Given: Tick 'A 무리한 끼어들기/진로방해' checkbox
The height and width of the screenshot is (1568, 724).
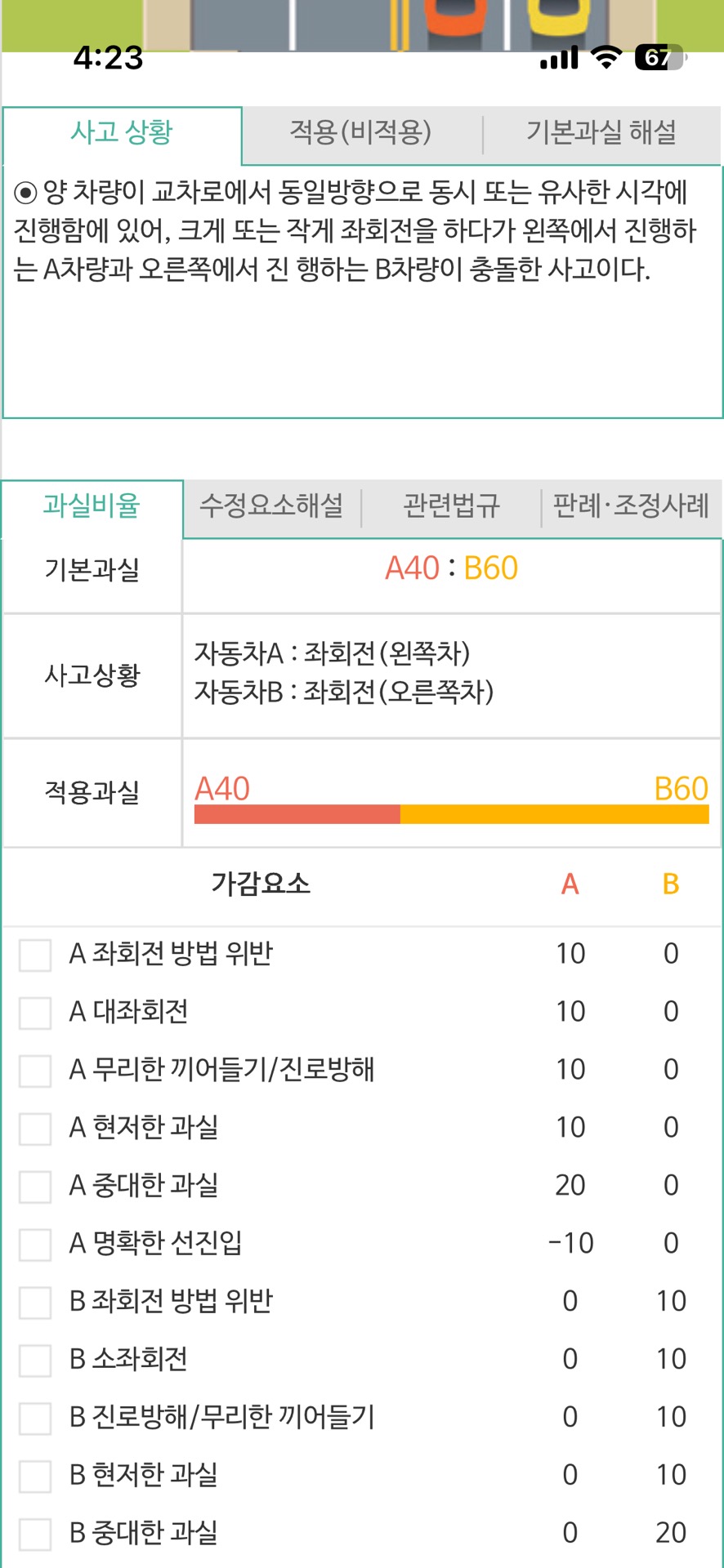Looking at the screenshot, I should tap(35, 1070).
